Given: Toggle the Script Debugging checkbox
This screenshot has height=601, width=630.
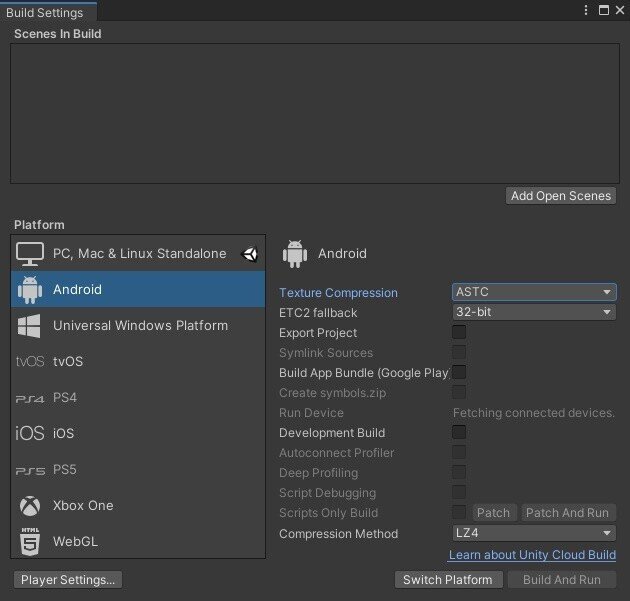Looking at the screenshot, I should coord(459,493).
